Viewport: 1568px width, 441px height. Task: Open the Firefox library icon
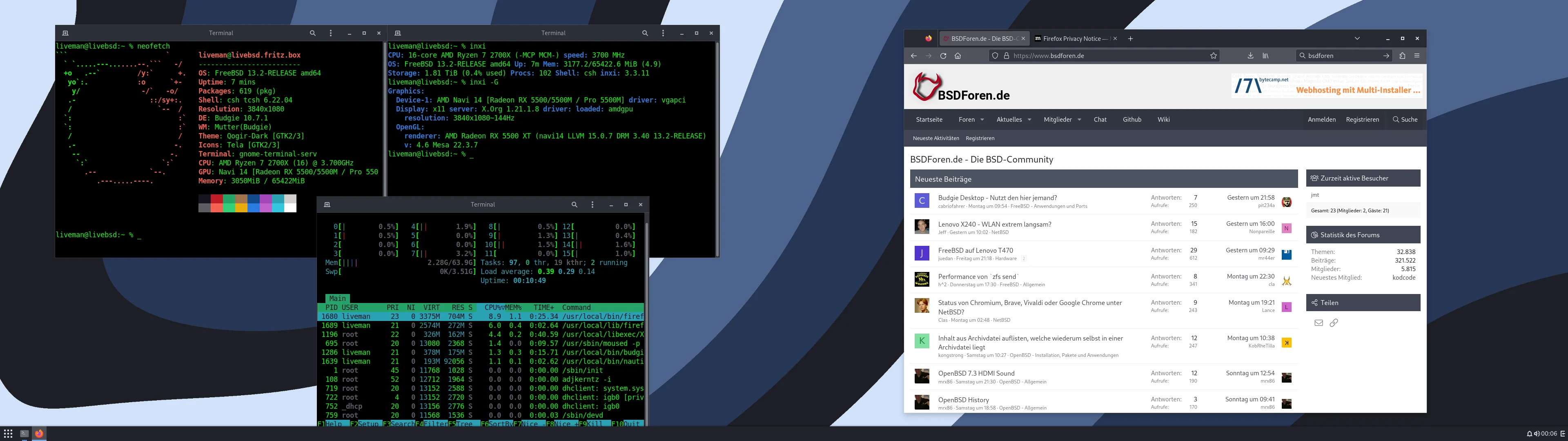point(1265,56)
